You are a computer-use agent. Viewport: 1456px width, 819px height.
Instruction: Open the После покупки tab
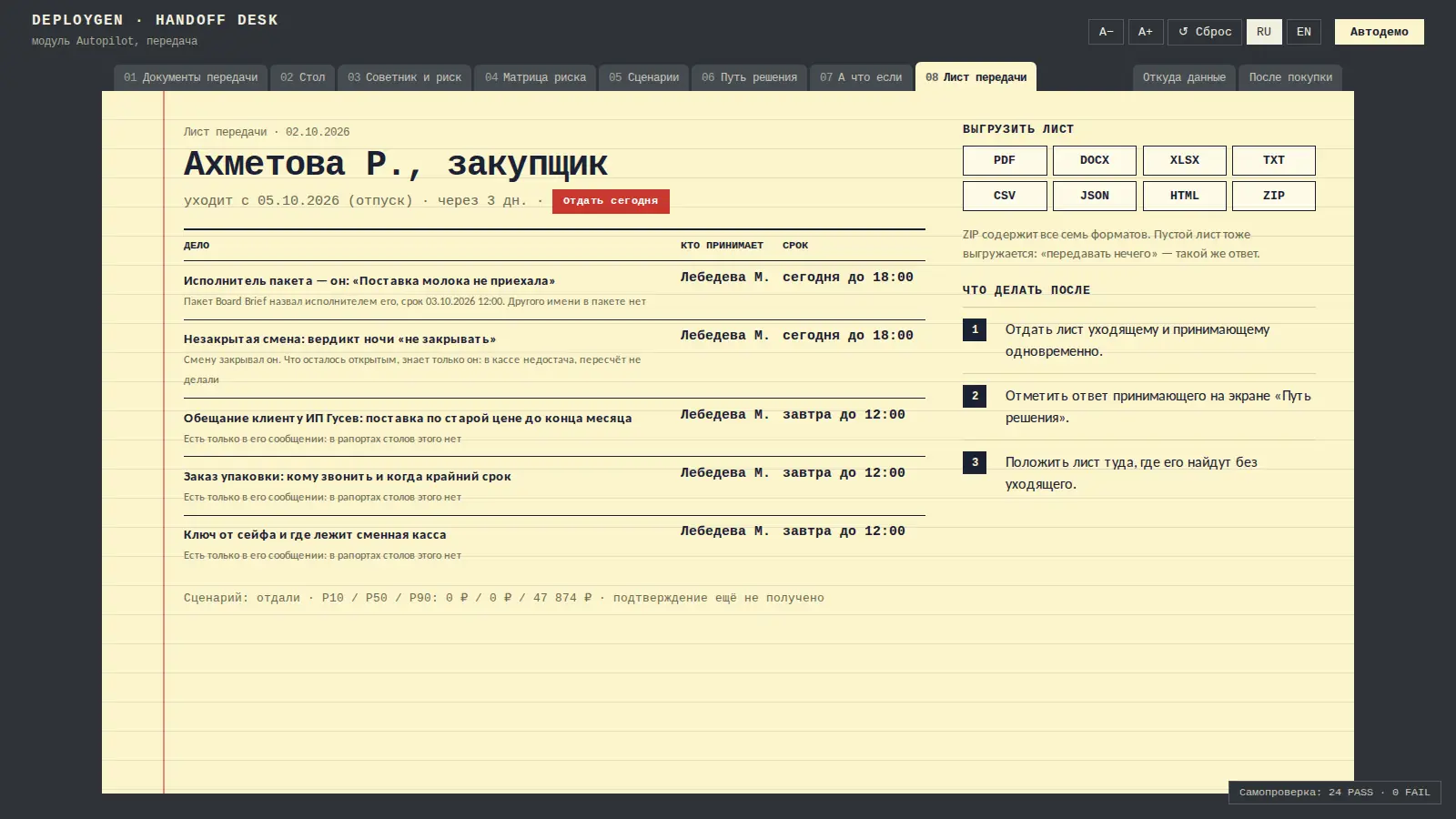point(1290,77)
